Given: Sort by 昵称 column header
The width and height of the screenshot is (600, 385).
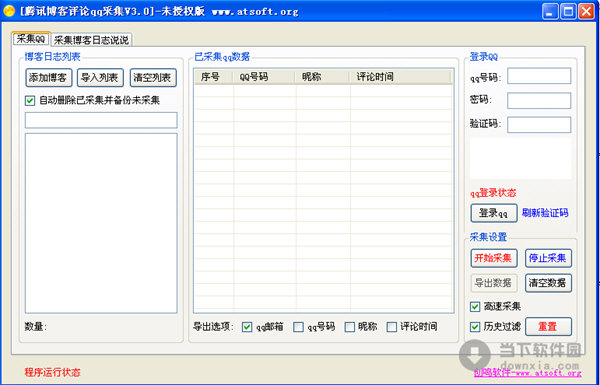Looking at the screenshot, I should pos(322,77).
